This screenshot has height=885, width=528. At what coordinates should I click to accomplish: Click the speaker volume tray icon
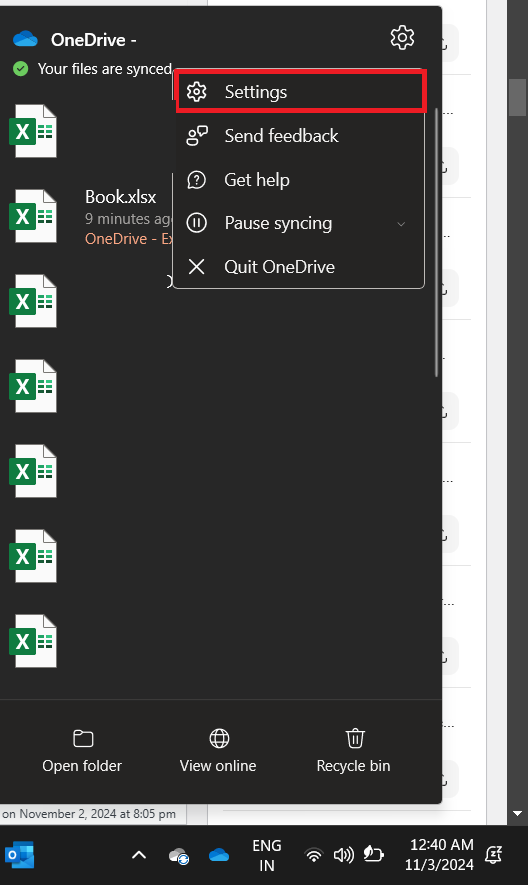pyautogui.click(x=343, y=855)
